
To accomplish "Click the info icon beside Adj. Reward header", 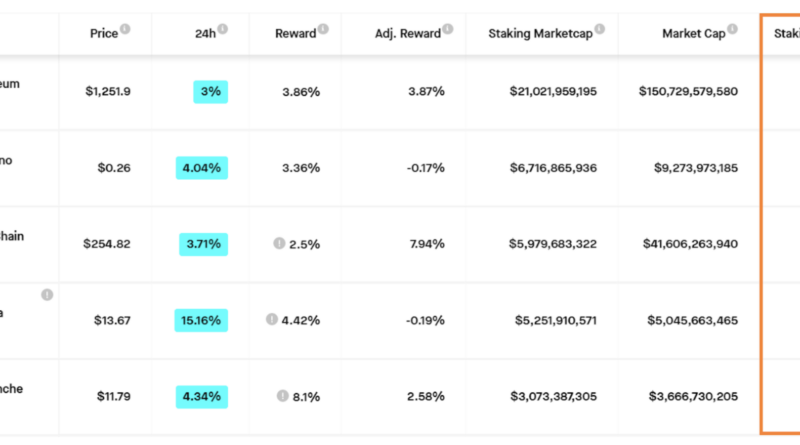I will click(447, 29).
